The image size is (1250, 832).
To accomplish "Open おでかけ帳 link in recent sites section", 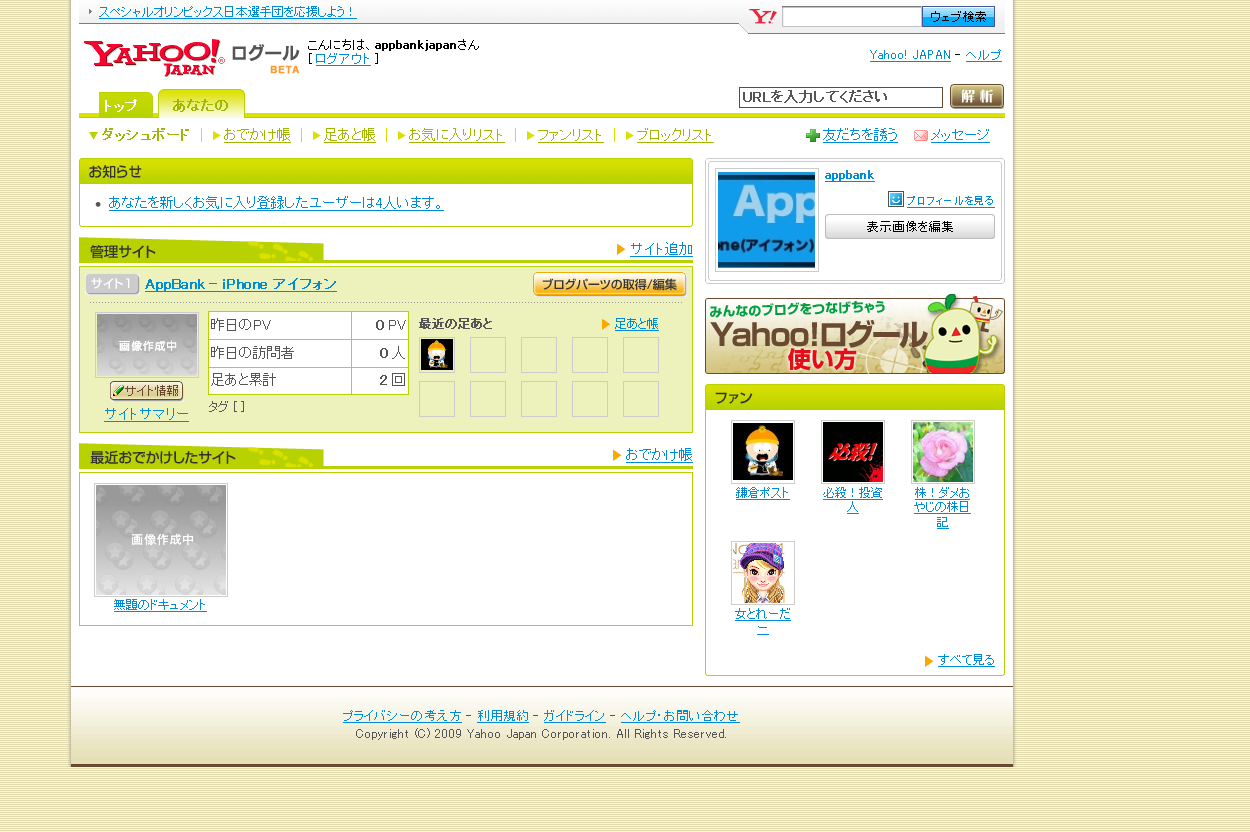I will pyautogui.click(x=659, y=455).
